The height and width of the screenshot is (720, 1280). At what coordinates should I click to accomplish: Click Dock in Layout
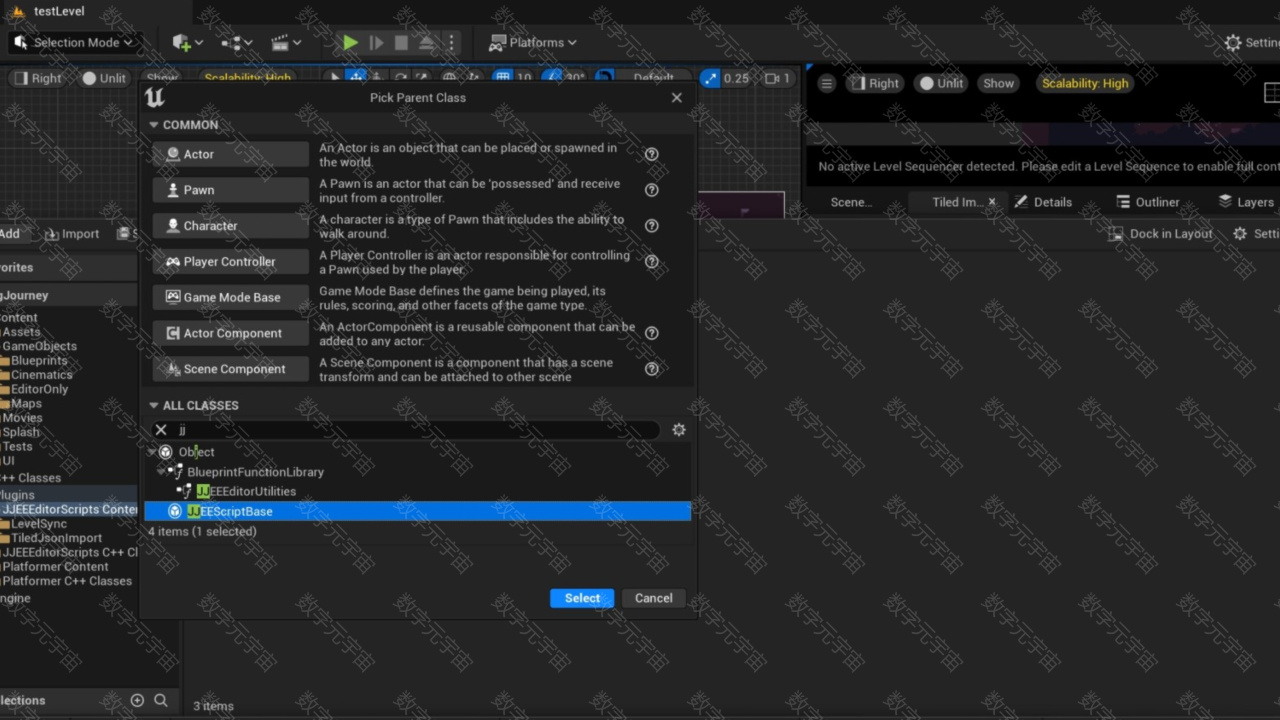pos(1160,234)
